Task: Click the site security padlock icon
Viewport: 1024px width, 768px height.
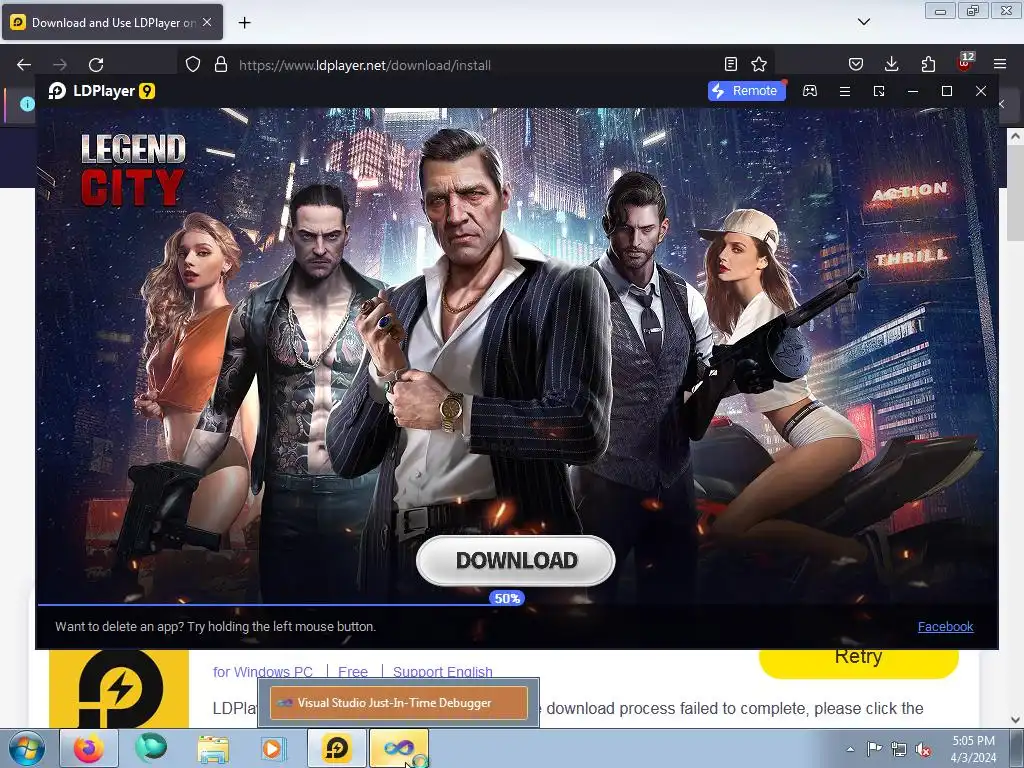Action: (221, 65)
